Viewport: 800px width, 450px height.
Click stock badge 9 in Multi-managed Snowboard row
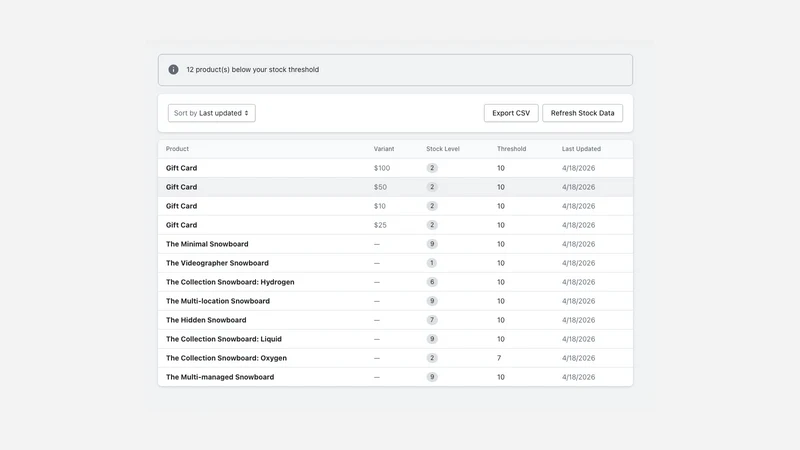(x=432, y=377)
